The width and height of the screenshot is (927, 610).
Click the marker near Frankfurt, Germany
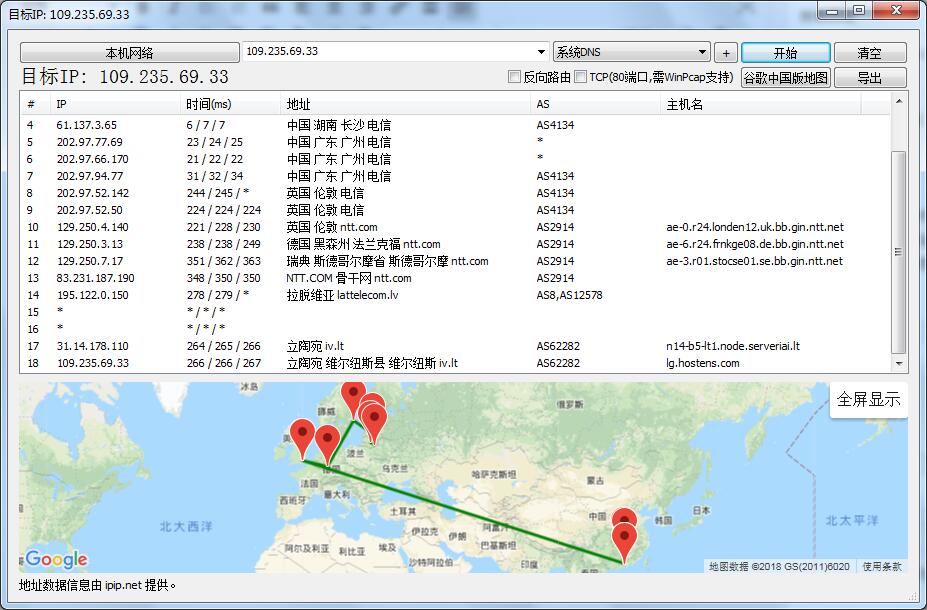tap(327, 438)
